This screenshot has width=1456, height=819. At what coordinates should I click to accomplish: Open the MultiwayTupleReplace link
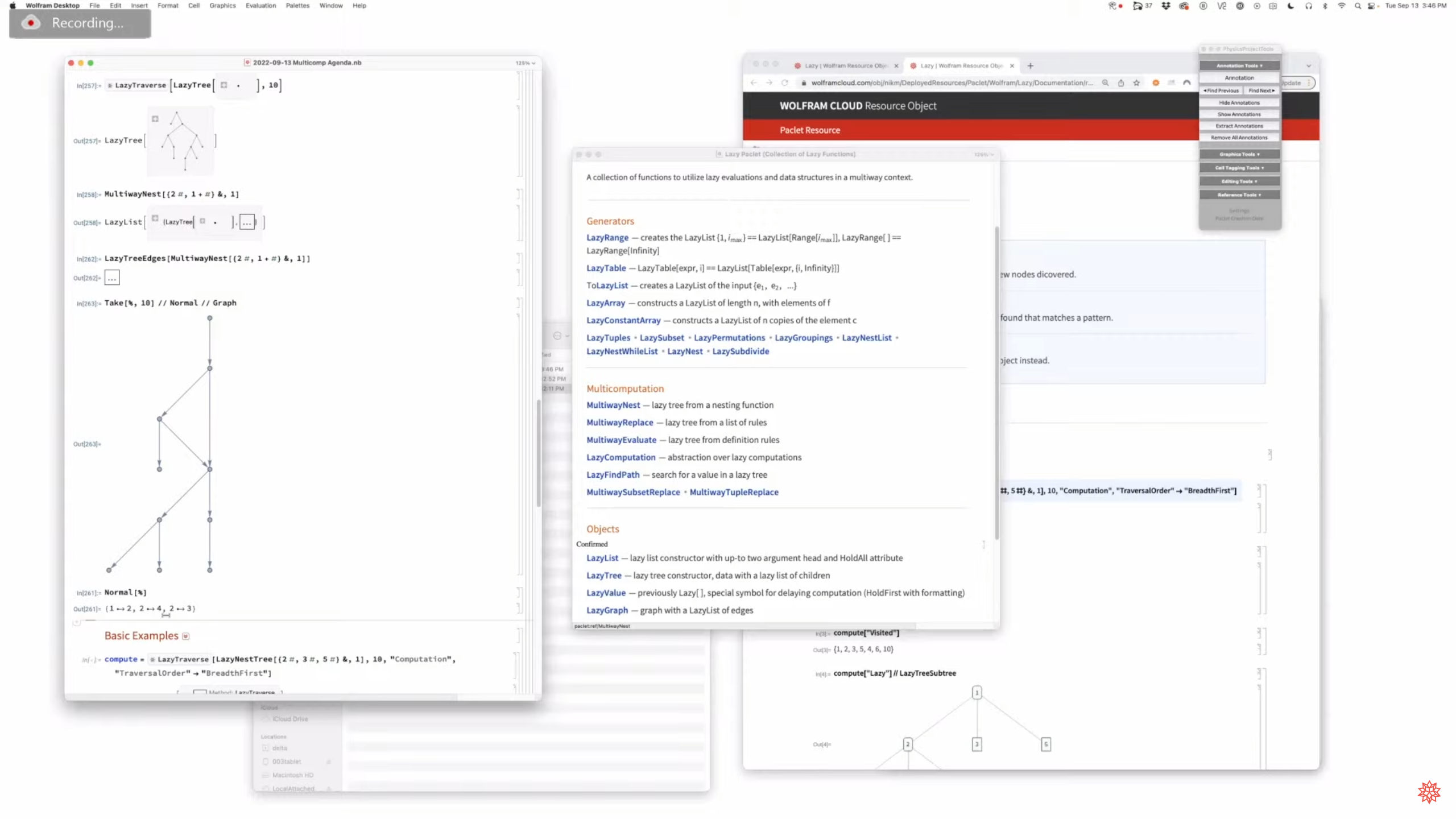coord(734,493)
